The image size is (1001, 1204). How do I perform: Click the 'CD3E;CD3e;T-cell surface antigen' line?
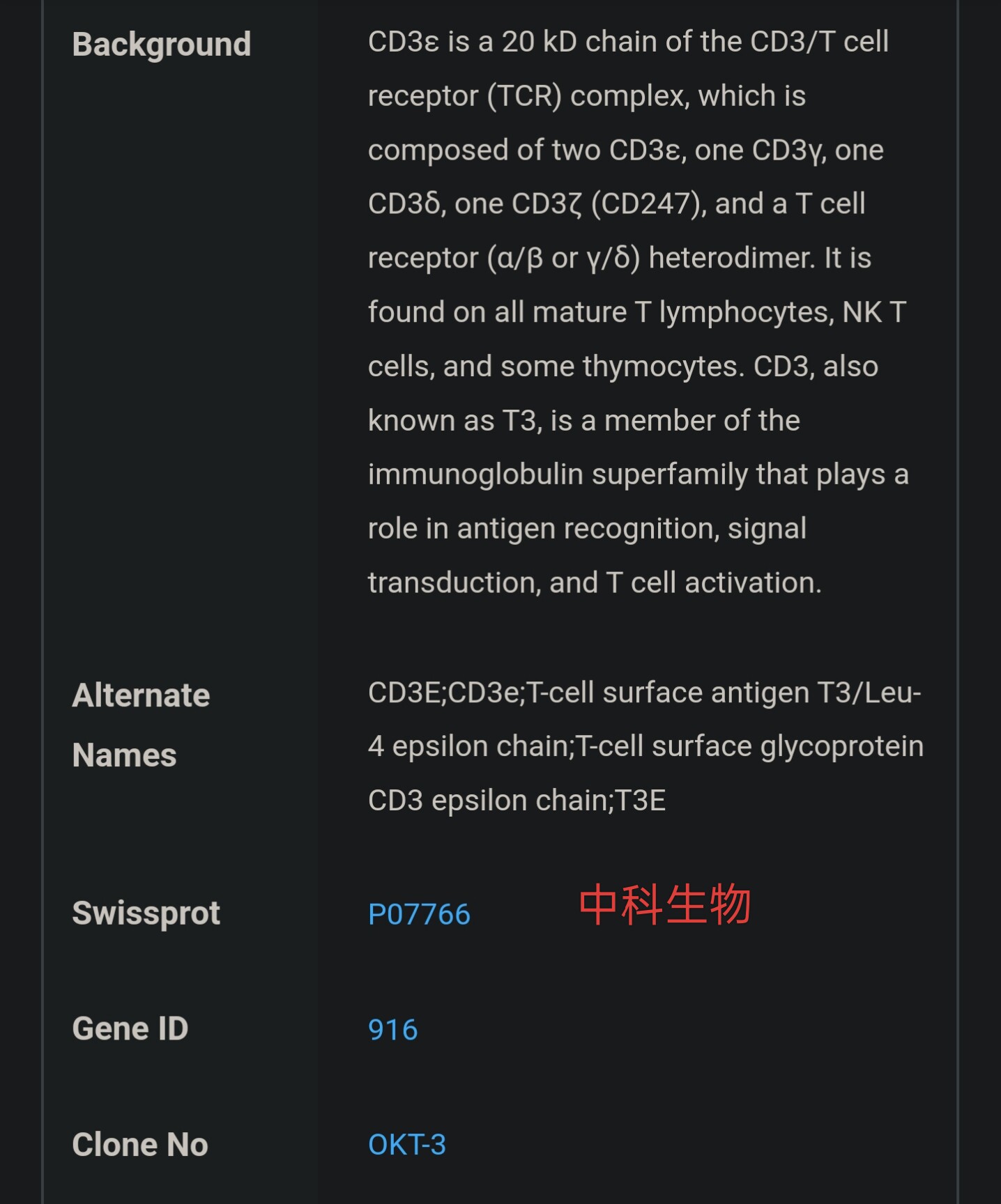(x=645, y=693)
